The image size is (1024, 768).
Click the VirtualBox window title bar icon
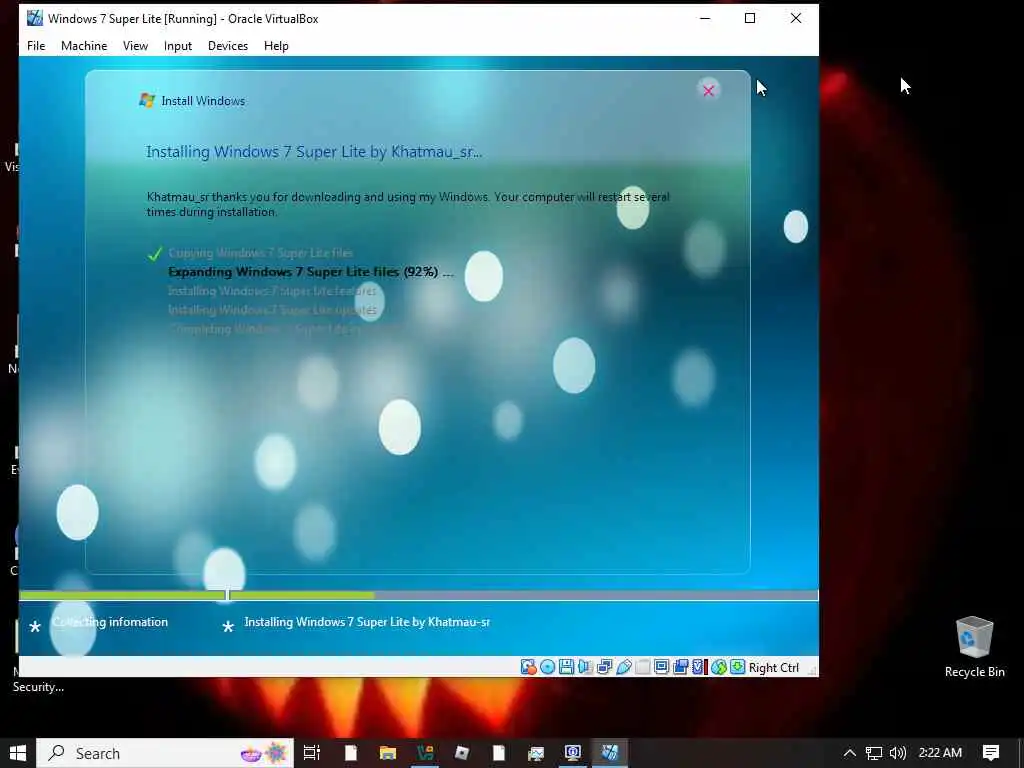point(35,18)
